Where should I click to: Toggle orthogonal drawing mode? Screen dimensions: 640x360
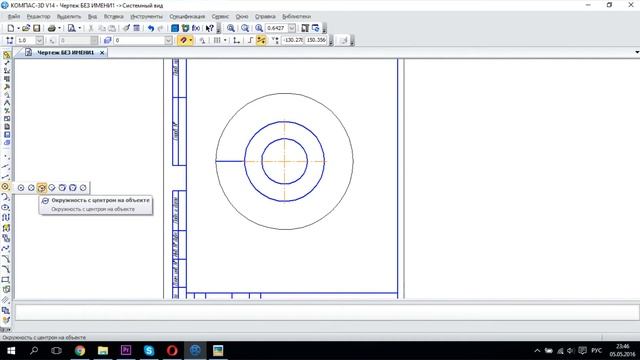pyautogui.click(x=250, y=40)
